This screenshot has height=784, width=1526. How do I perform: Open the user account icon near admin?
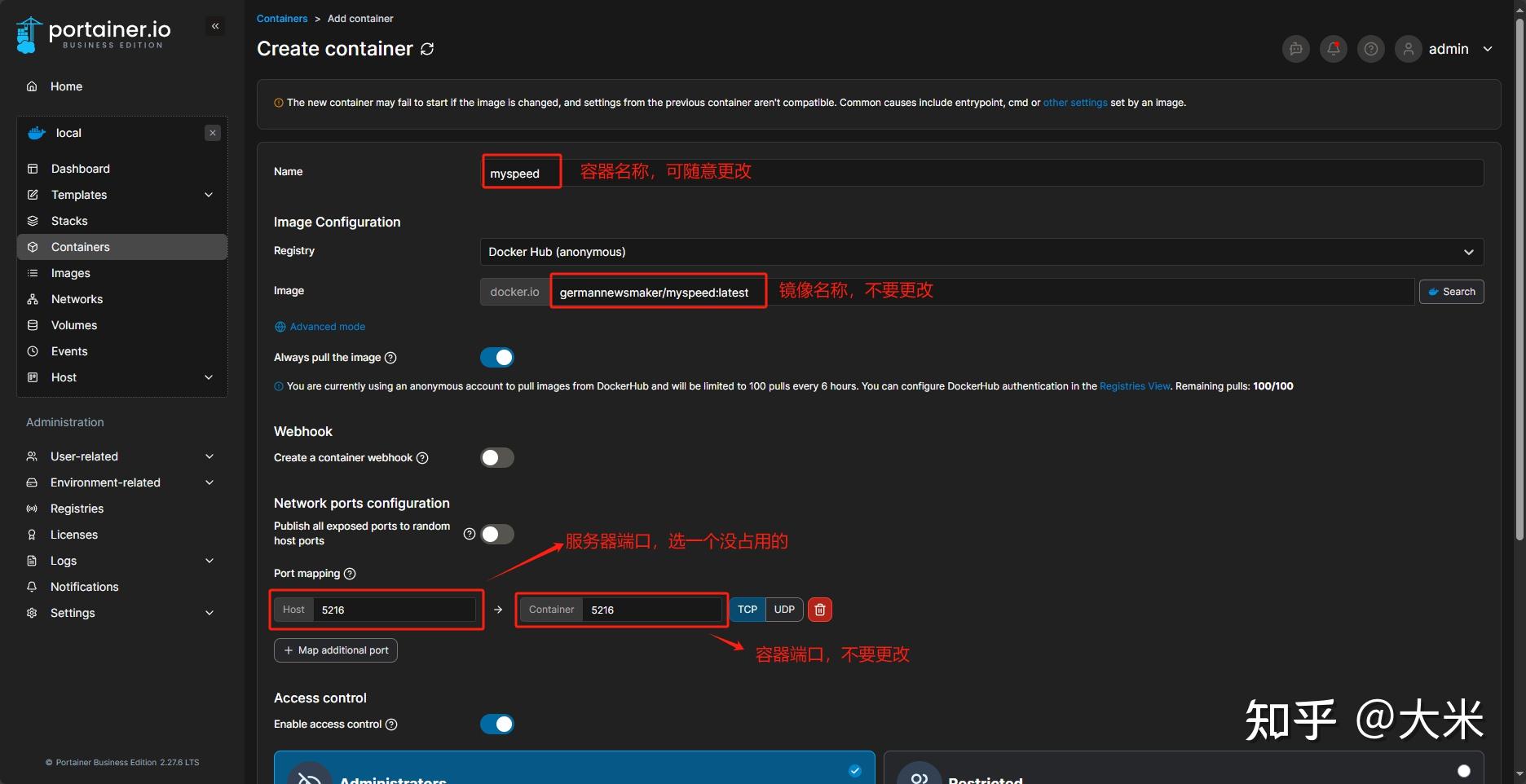tap(1408, 49)
